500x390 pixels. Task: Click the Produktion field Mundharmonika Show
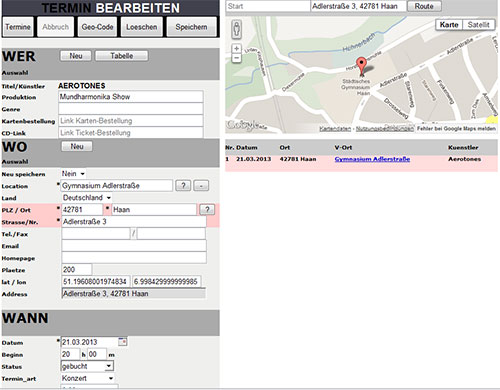point(131,97)
